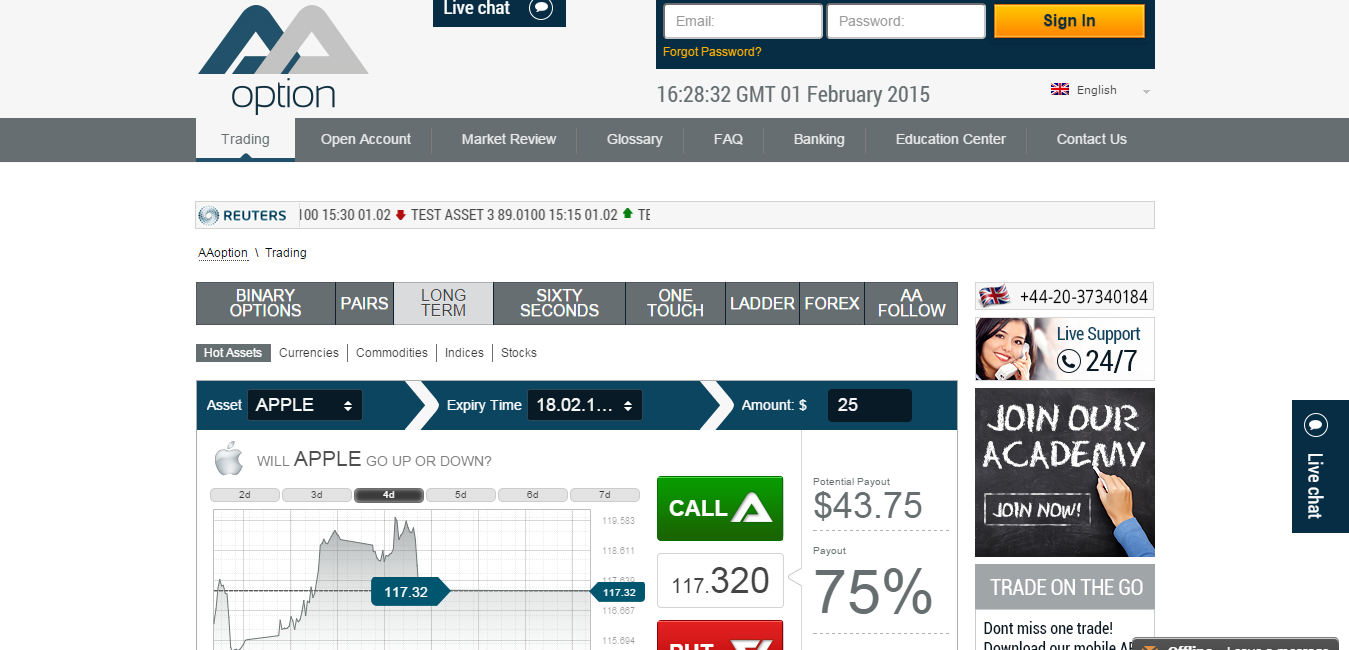Filter assets by Commodities
Viewport: 1349px width, 650px height.
coord(392,353)
